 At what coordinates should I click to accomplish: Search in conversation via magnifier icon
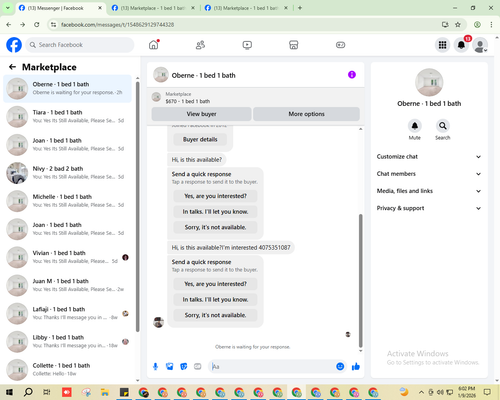(x=443, y=126)
